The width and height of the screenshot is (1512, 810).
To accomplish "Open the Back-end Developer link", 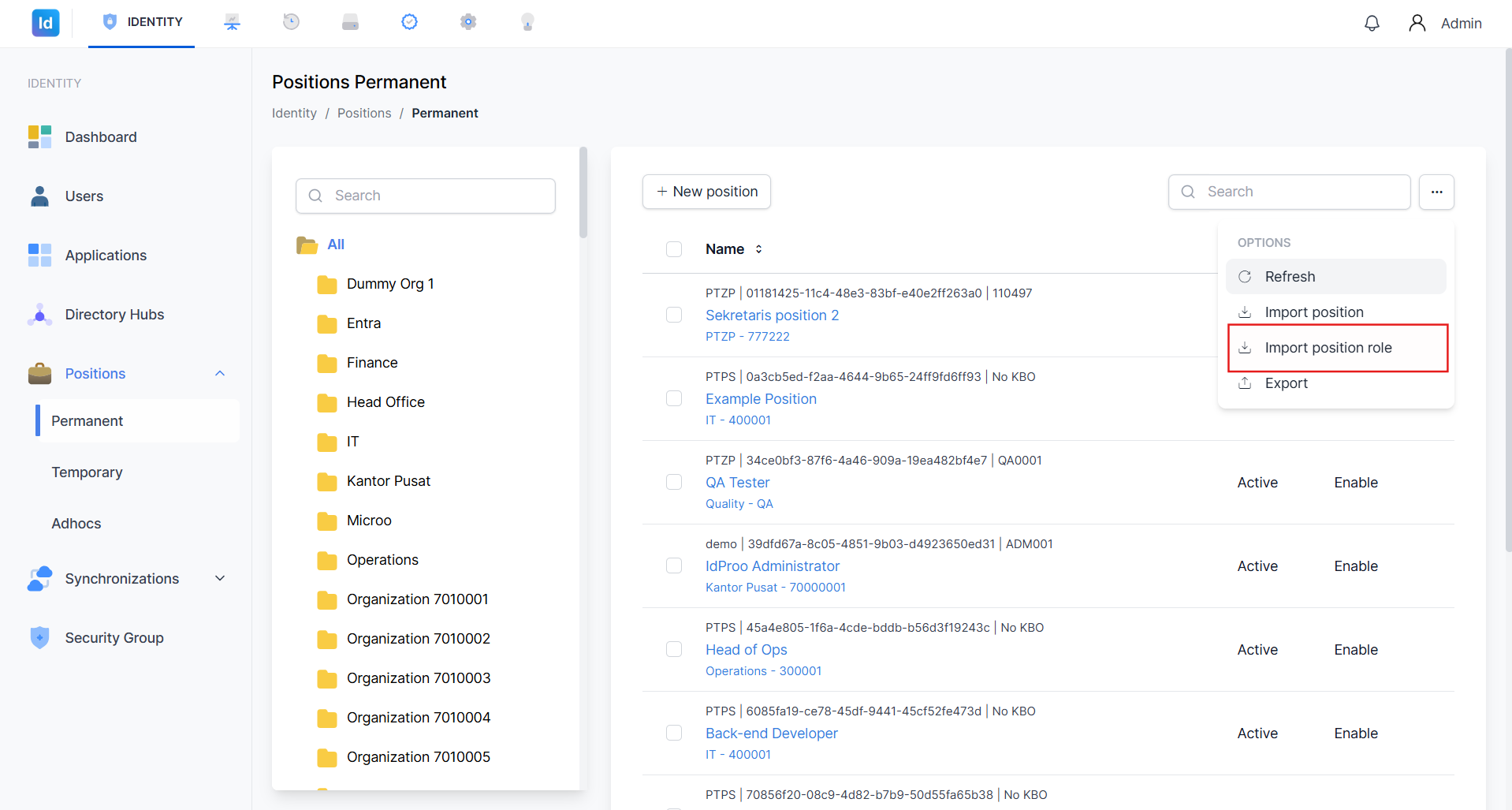I will pyautogui.click(x=771, y=733).
